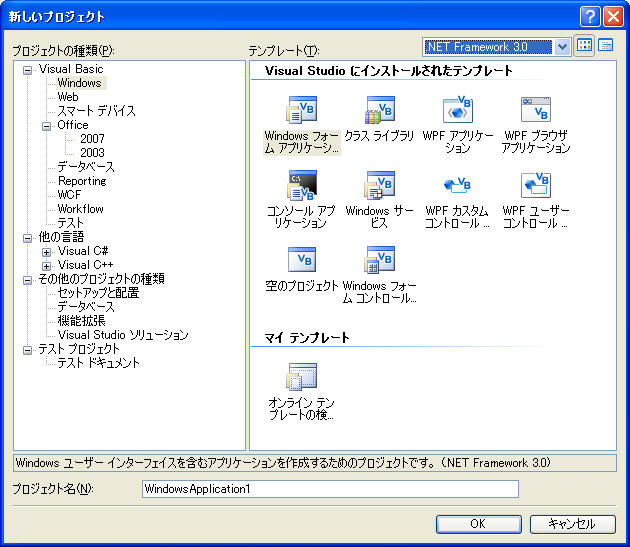Select セットアップと配置 project type
630x547 pixels.
98,293
